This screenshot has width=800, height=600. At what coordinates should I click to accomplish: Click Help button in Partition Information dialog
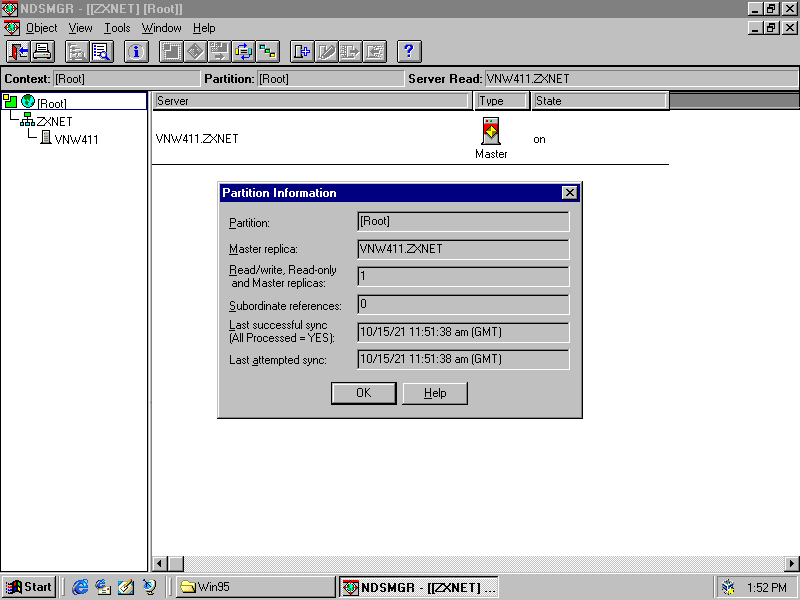pos(435,393)
